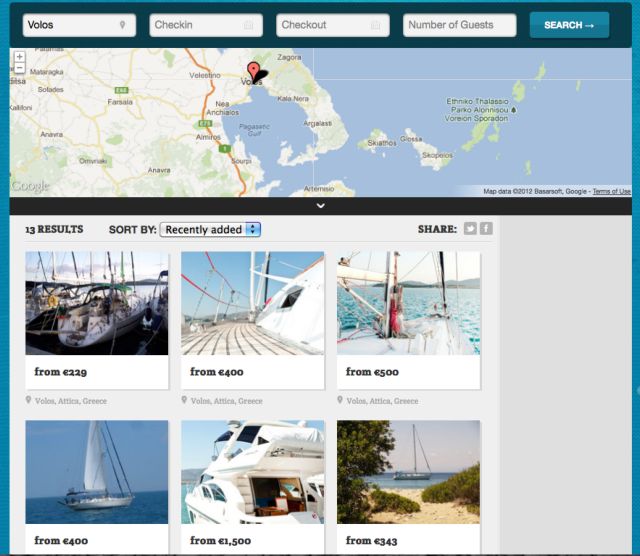Open the motor yacht listing from €1,500

point(252,472)
